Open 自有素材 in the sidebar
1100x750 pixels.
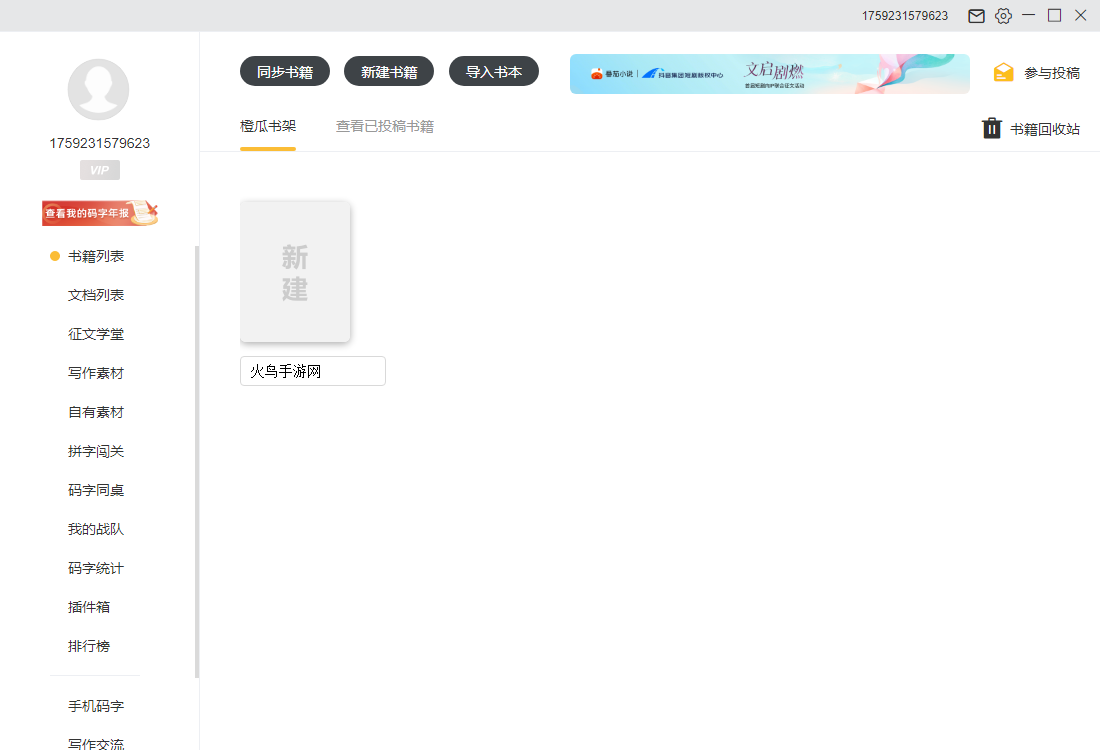tap(96, 413)
